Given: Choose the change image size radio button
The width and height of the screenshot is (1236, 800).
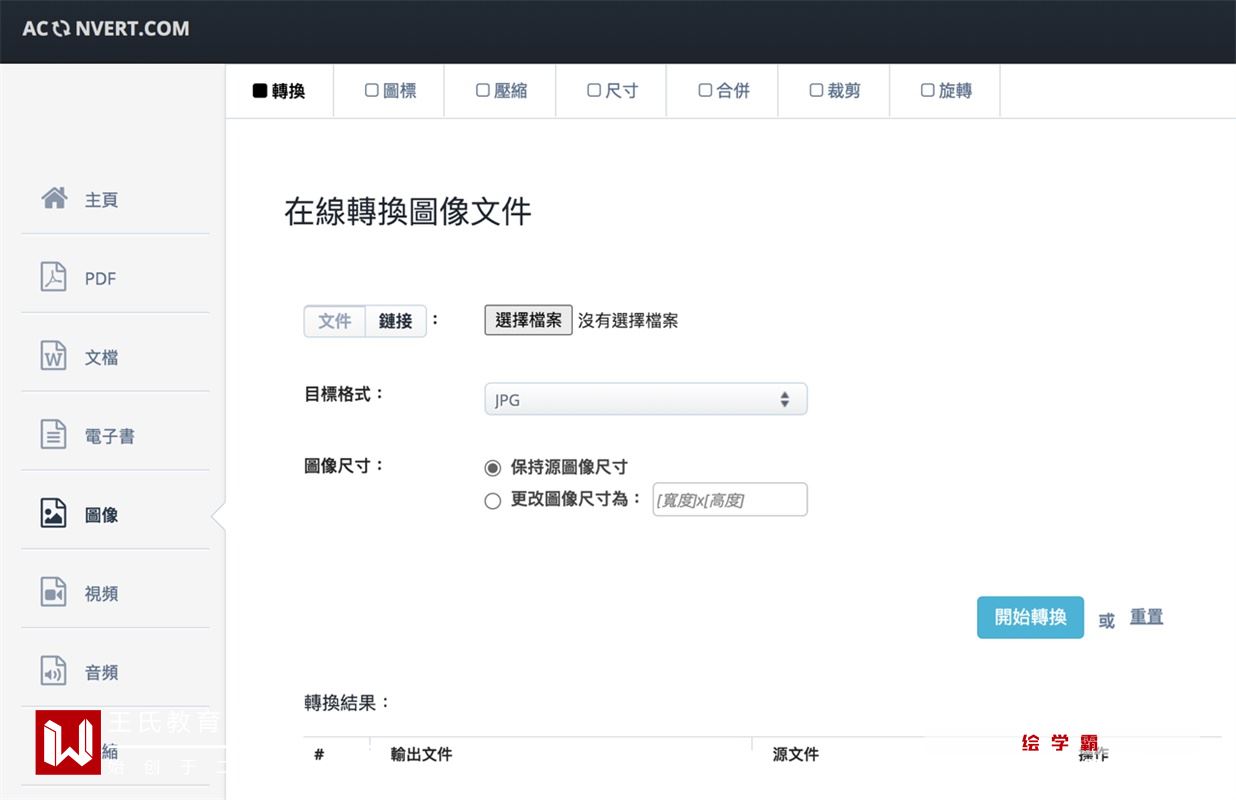Looking at the screenshot, I should pos(492,500).
